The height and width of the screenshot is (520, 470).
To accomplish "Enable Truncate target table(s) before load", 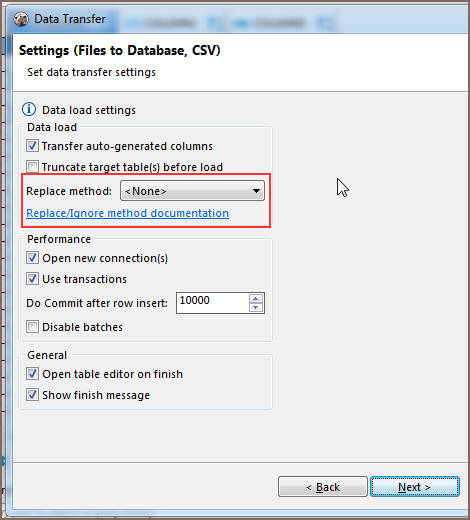I will [x=32, y=166].
